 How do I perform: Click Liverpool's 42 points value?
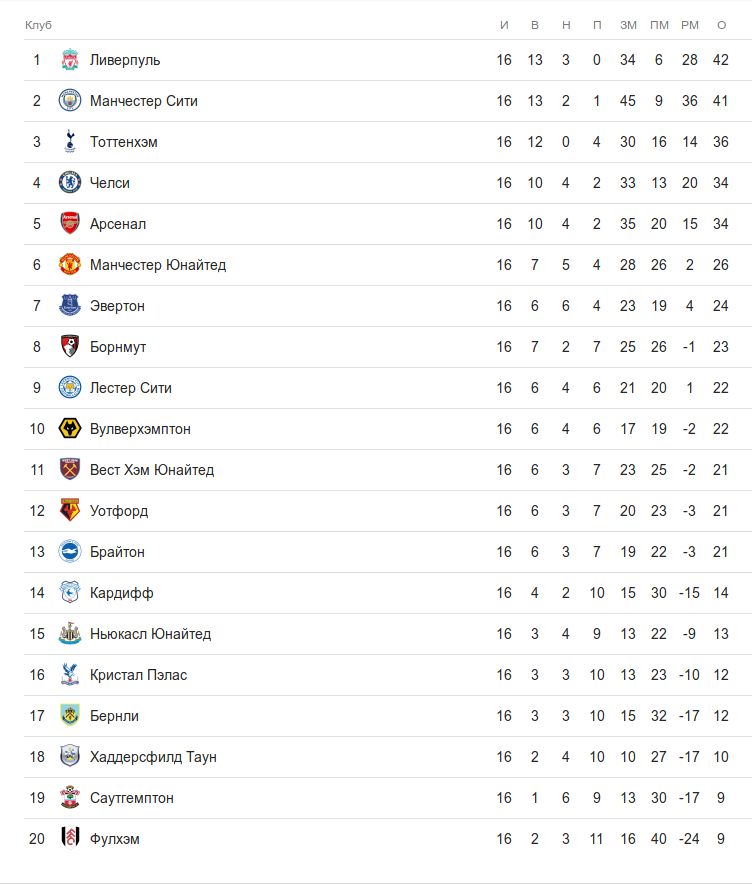click(x=721, y=60)
